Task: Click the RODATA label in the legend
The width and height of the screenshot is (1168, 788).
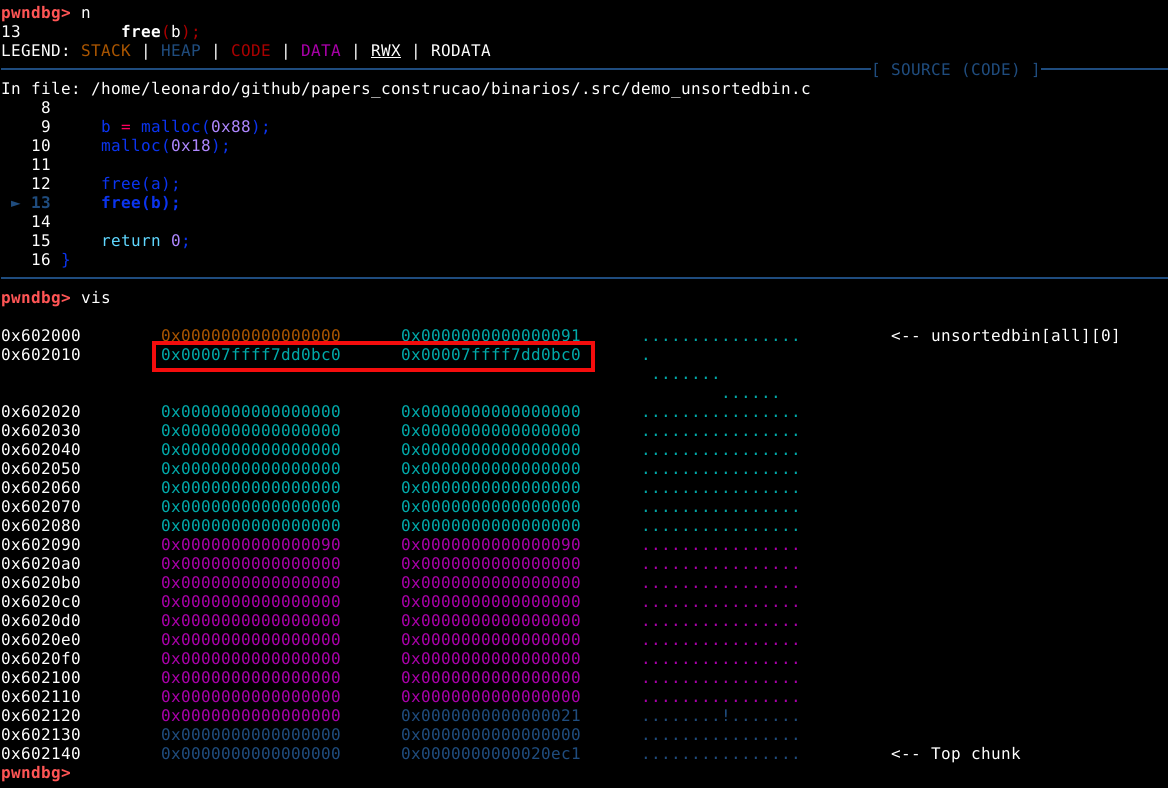Action: coord(460,51)
